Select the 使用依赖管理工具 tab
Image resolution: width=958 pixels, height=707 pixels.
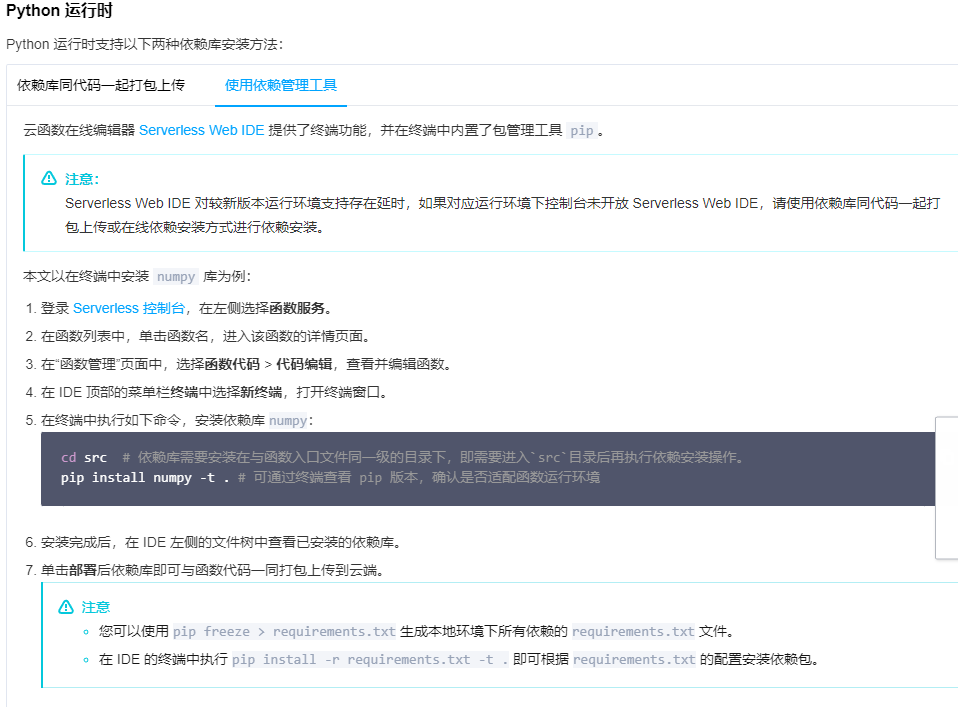pyautogui.click(x=280, y=87)
